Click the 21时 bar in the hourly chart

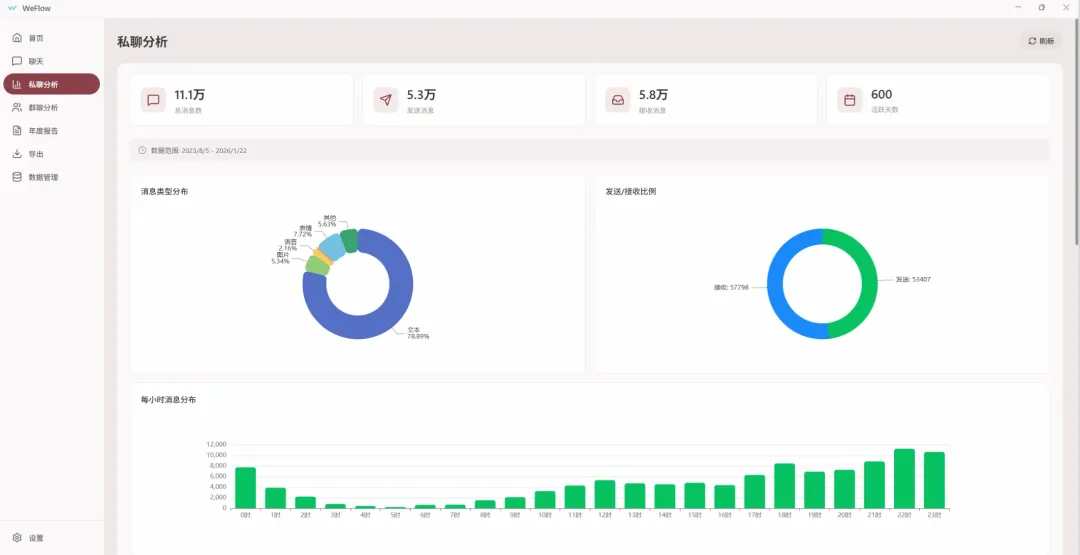(874, 485)
